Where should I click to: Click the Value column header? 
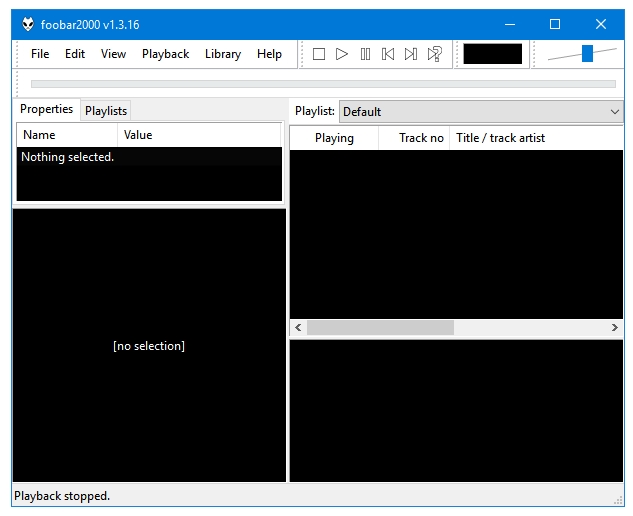(199, 135)
